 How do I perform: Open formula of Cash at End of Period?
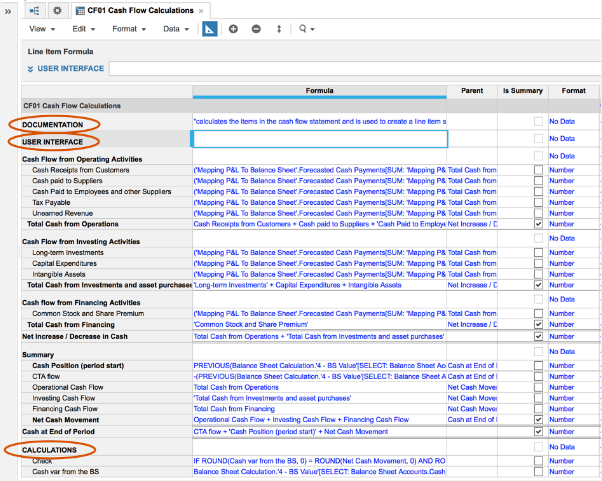coord(319,431)
